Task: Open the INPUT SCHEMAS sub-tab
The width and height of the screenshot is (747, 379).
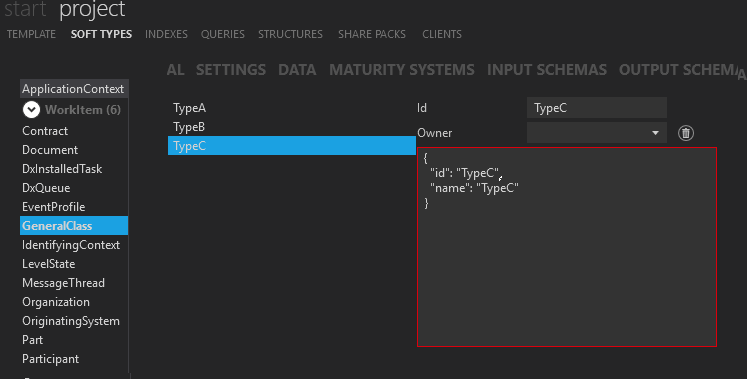Action: 547,70
